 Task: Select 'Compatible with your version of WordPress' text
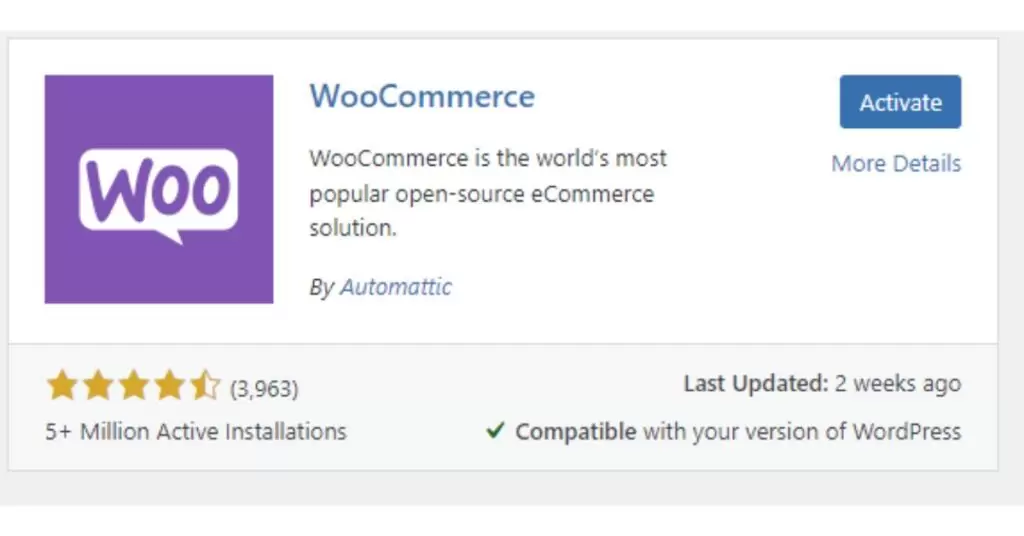point(738,432)
